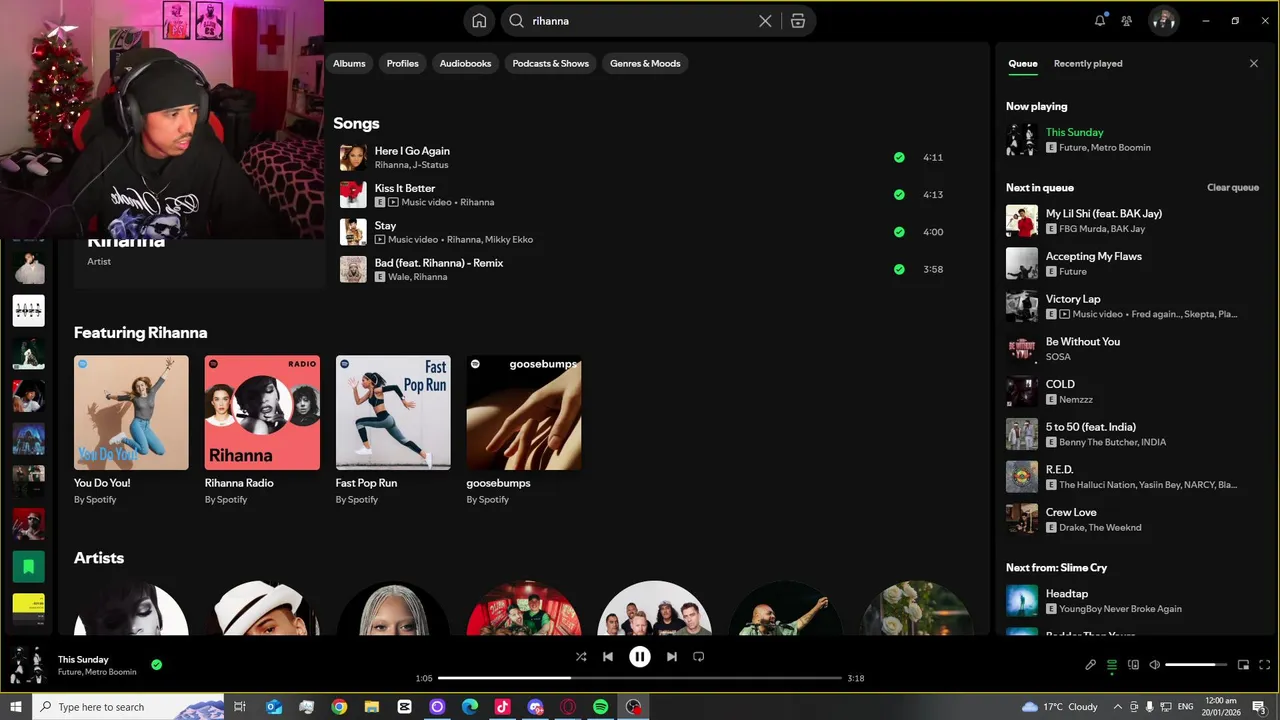Click the search magnifier icon
1280x720 pixels.
point(516,21)
